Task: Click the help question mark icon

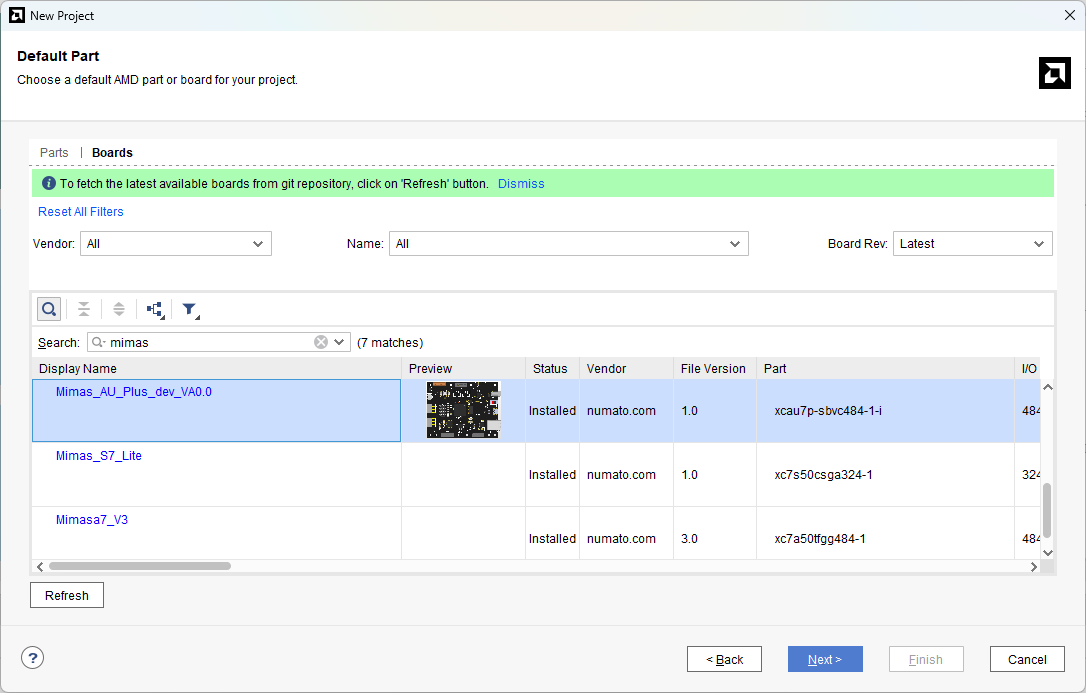Action: pyautogui.click(x=33, y=658)
